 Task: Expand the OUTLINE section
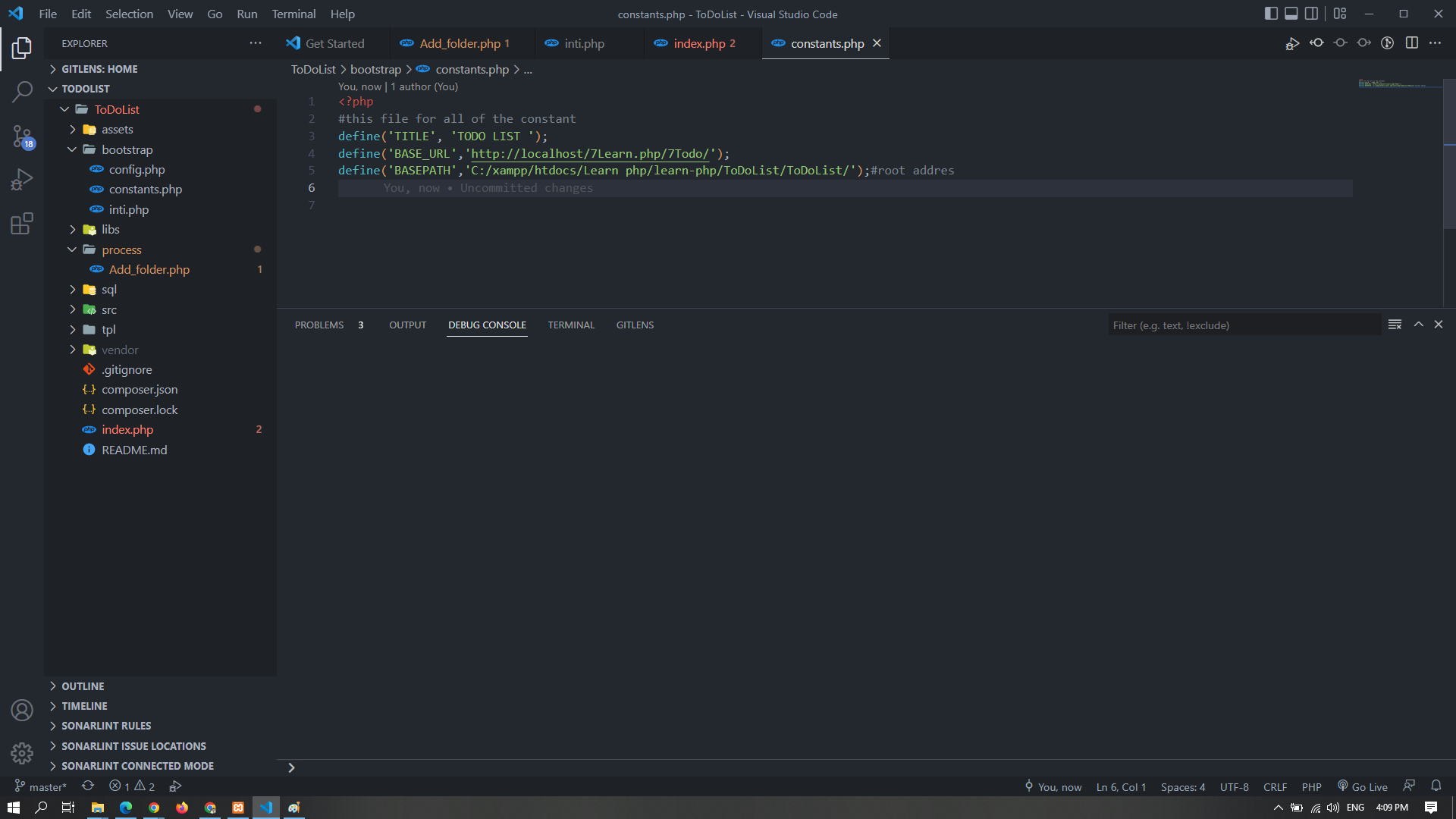(x=160, y=686)
